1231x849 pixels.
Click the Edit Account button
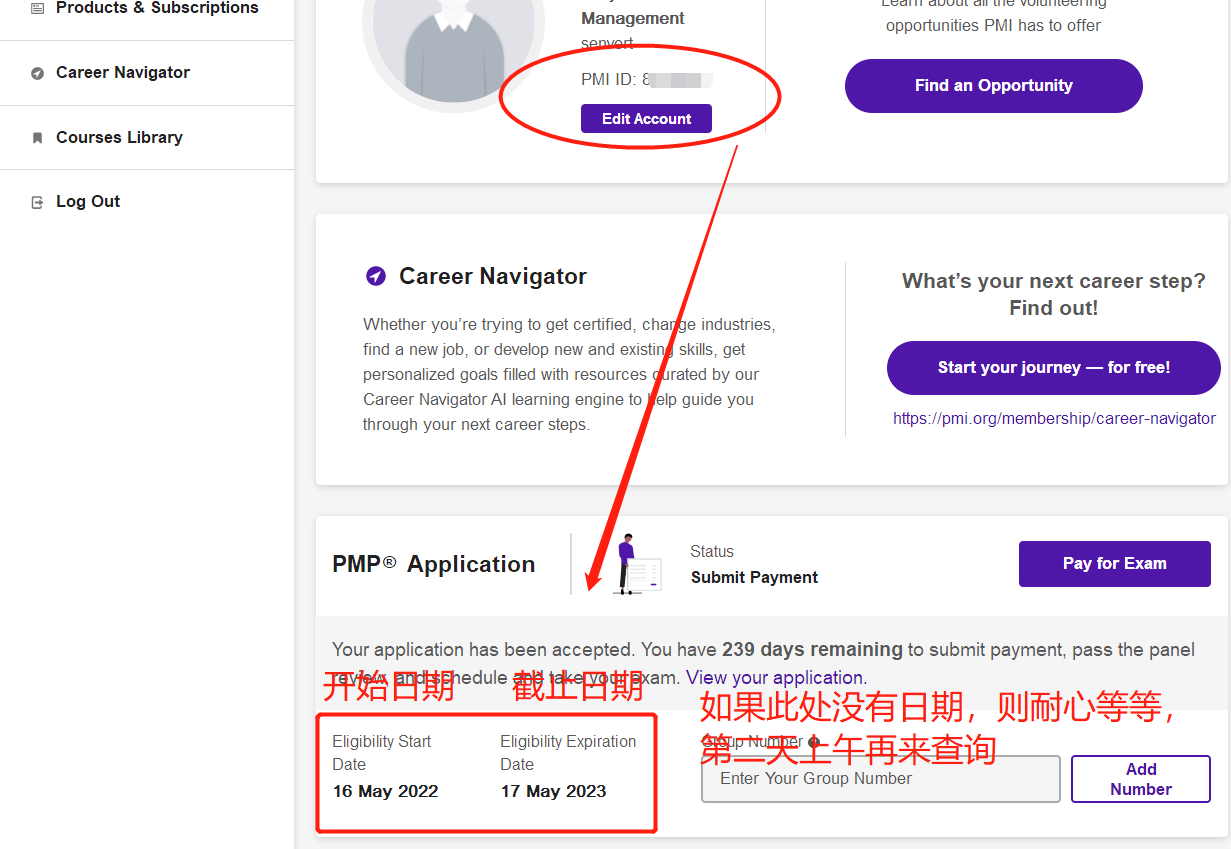(x=646, y=119)
